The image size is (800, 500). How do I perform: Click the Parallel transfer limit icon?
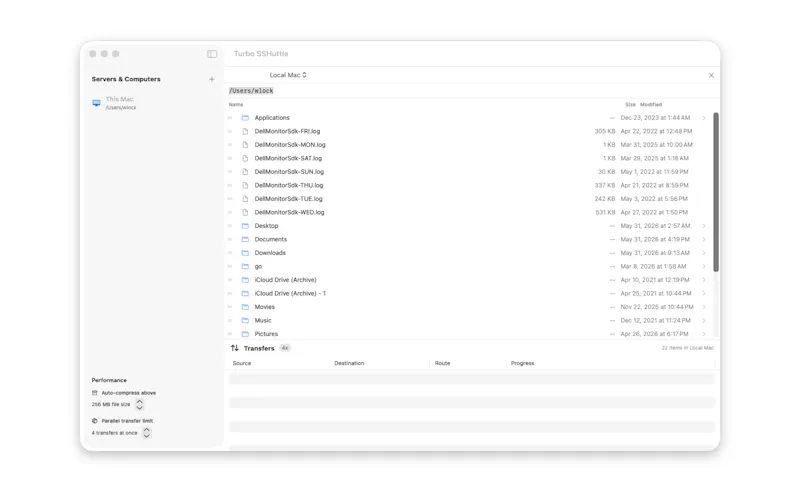click(x=94, y=421)
